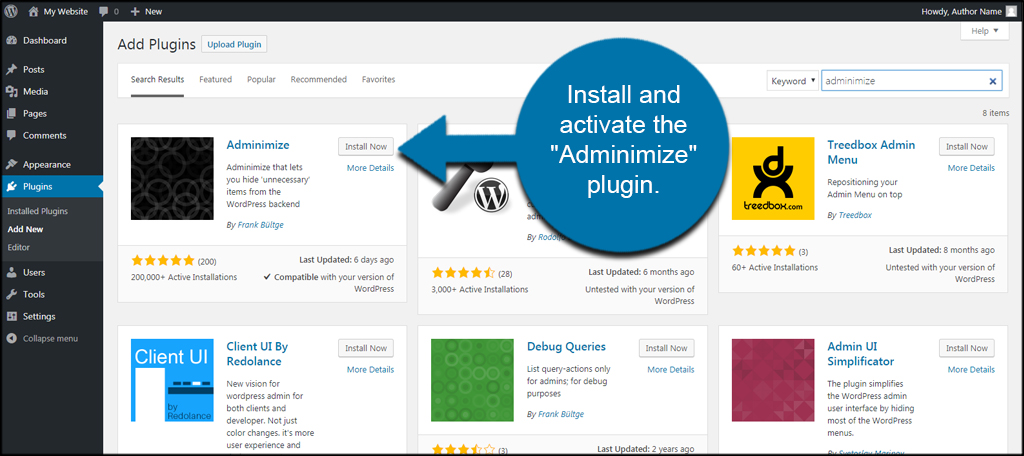Install the Treedbox Admin Menu plugin
The width and height of the screenshot is (1024, 456).
click(967, 146)
